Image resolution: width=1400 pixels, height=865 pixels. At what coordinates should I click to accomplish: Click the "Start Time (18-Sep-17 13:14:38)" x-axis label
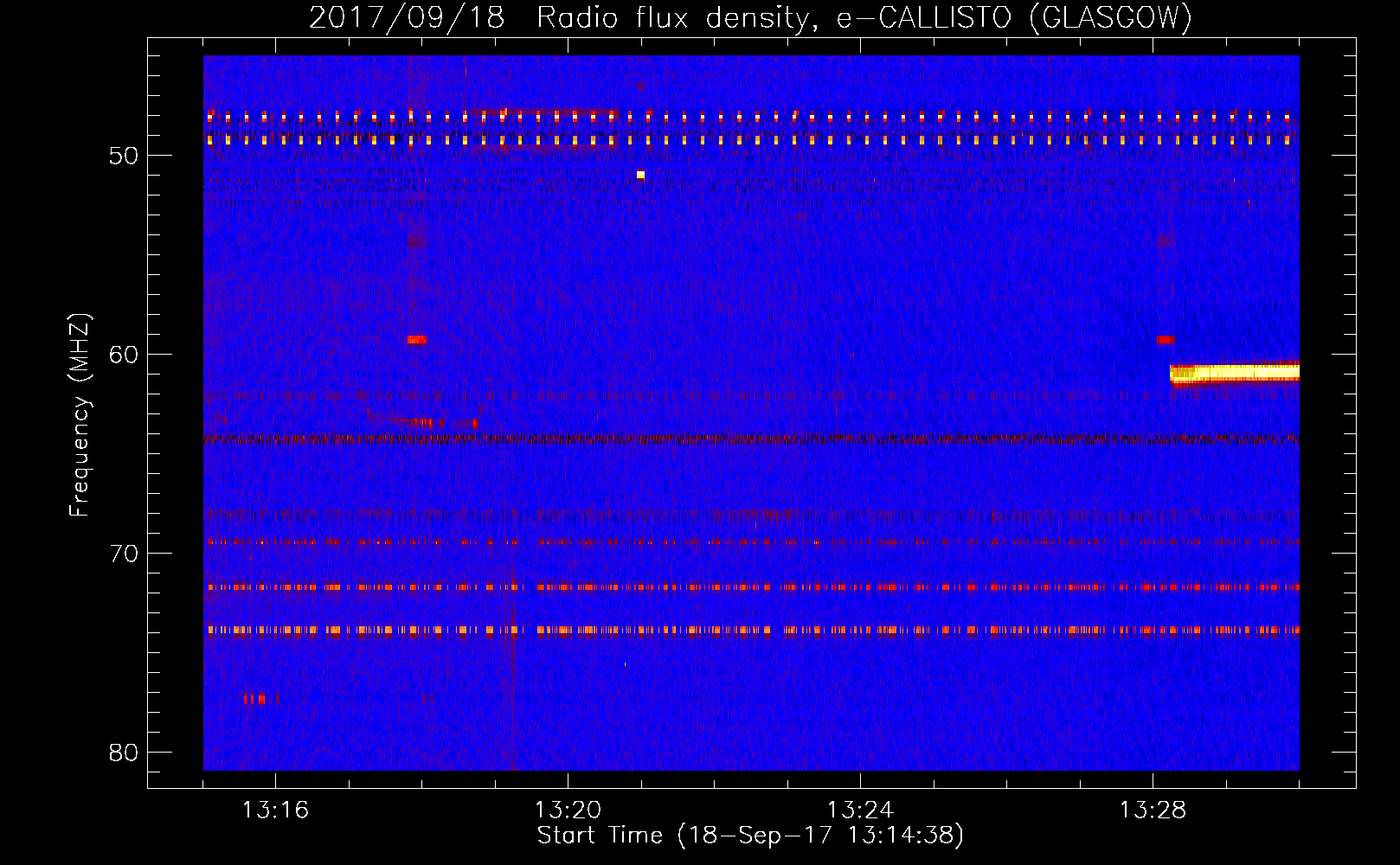[x=750, y=836]
